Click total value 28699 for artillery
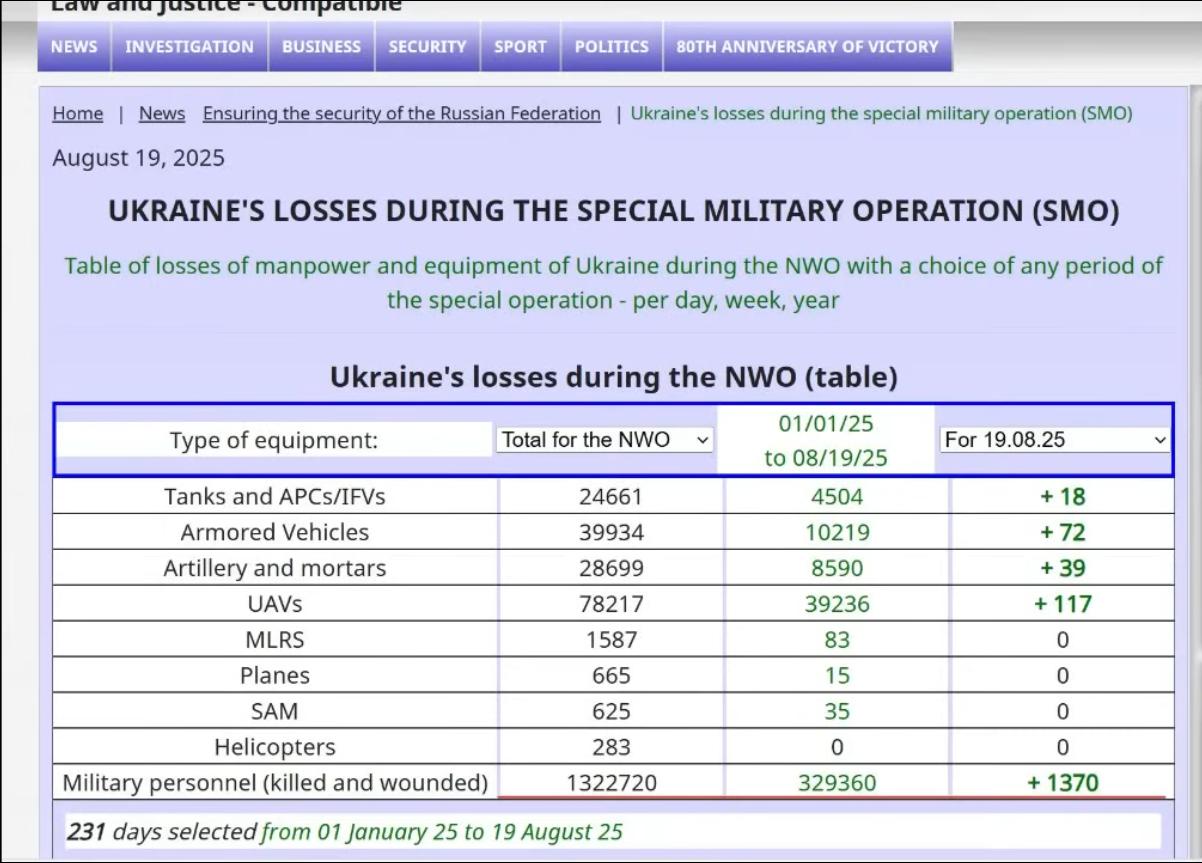Screen dimensions: 1202x863 point(611,568)
